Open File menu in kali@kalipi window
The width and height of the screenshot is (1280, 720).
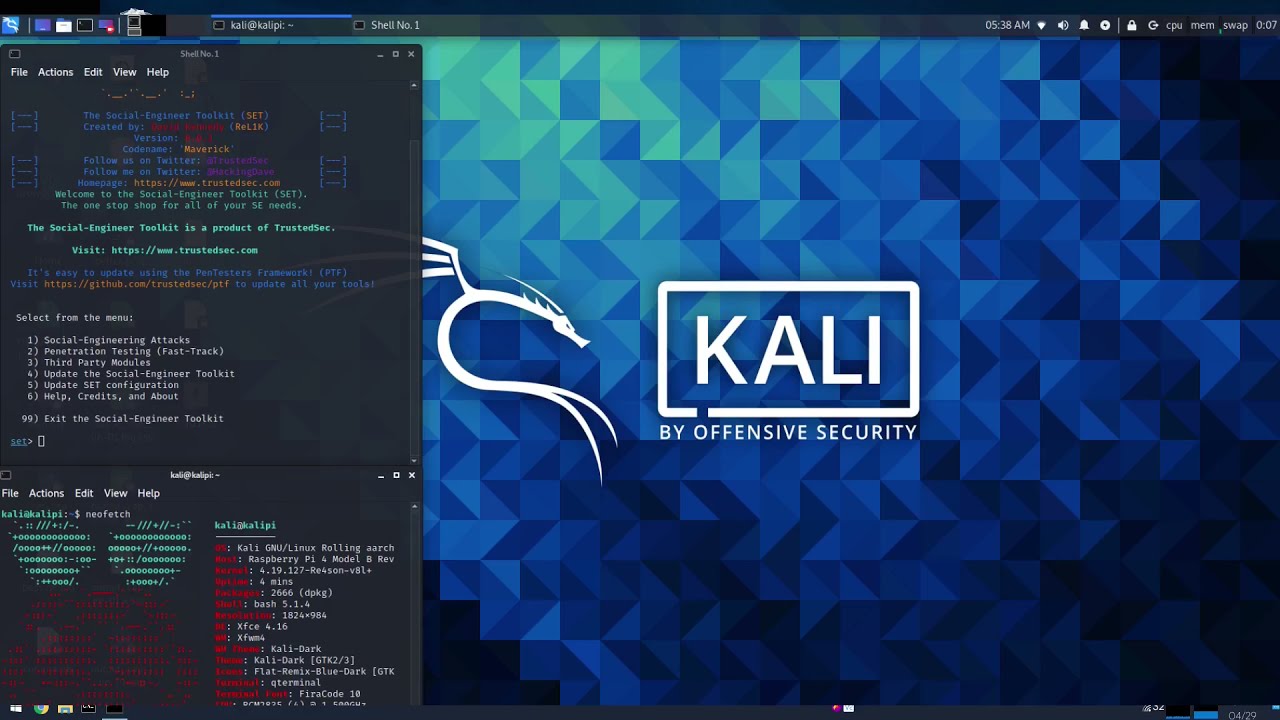pyautogui.click(x=10, y=493)
